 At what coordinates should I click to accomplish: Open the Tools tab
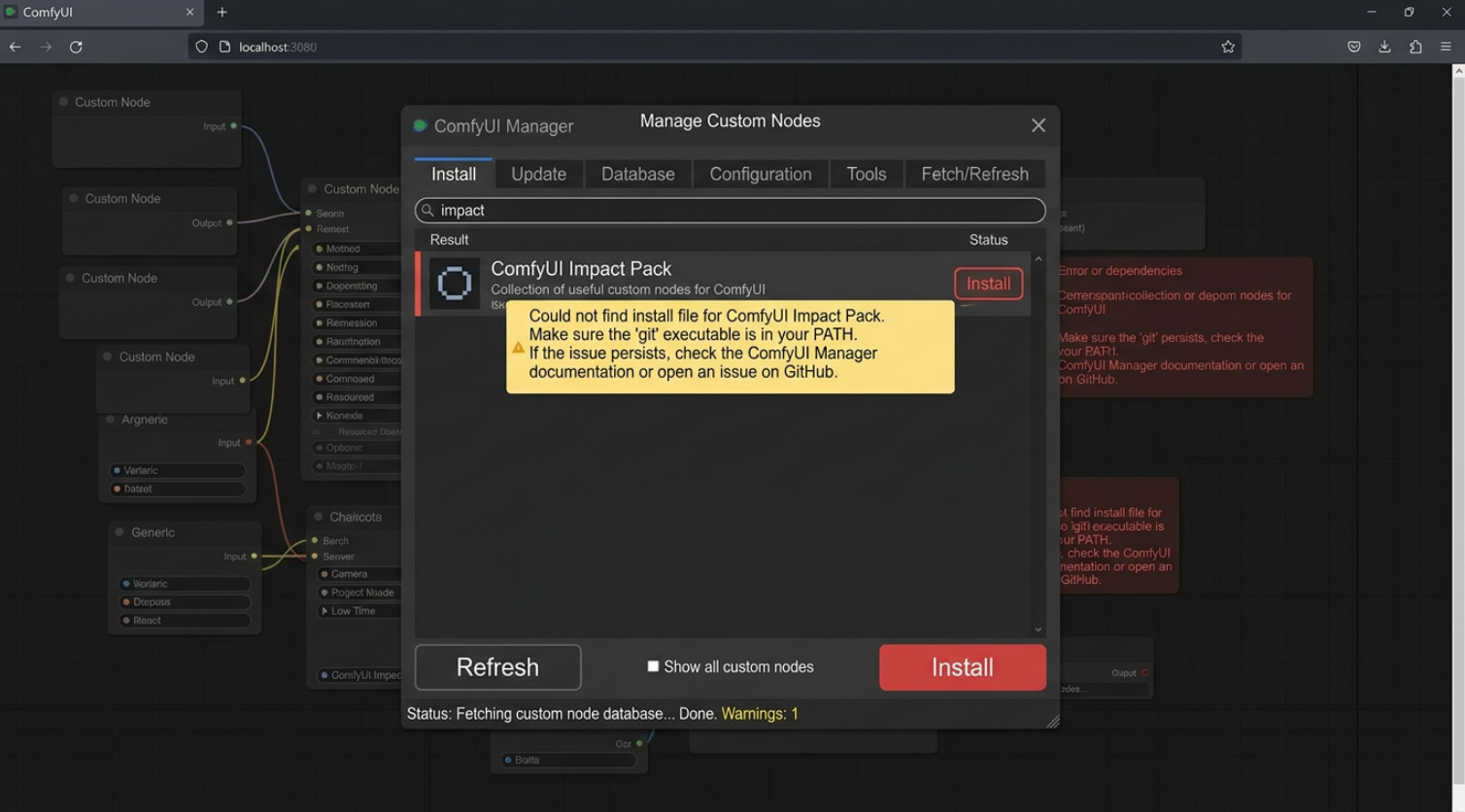(x=867, y=174)
